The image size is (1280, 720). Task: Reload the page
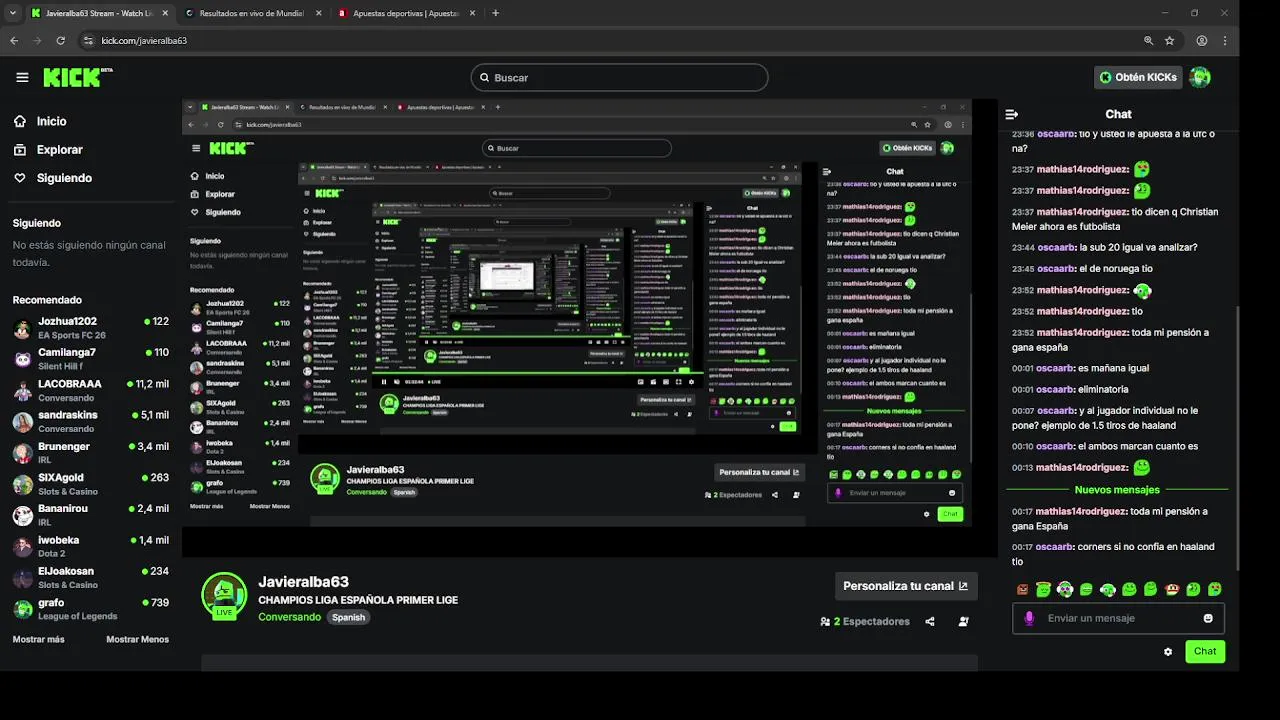(61, 40)
